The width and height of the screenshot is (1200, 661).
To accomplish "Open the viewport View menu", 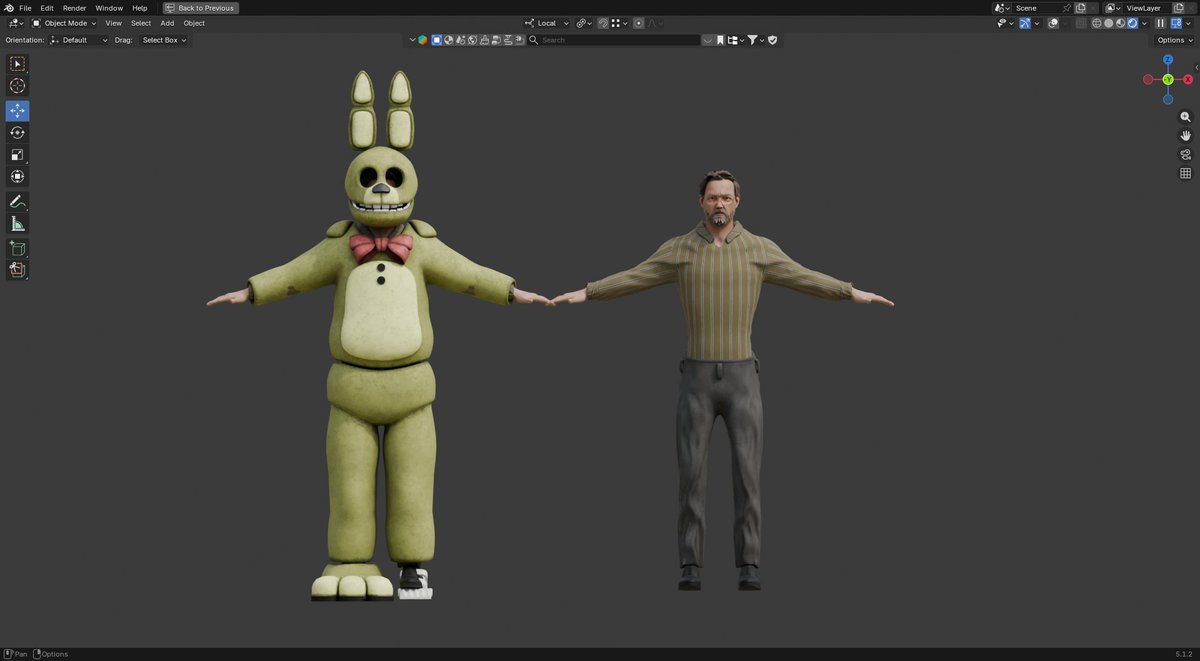I will [114, 23].
